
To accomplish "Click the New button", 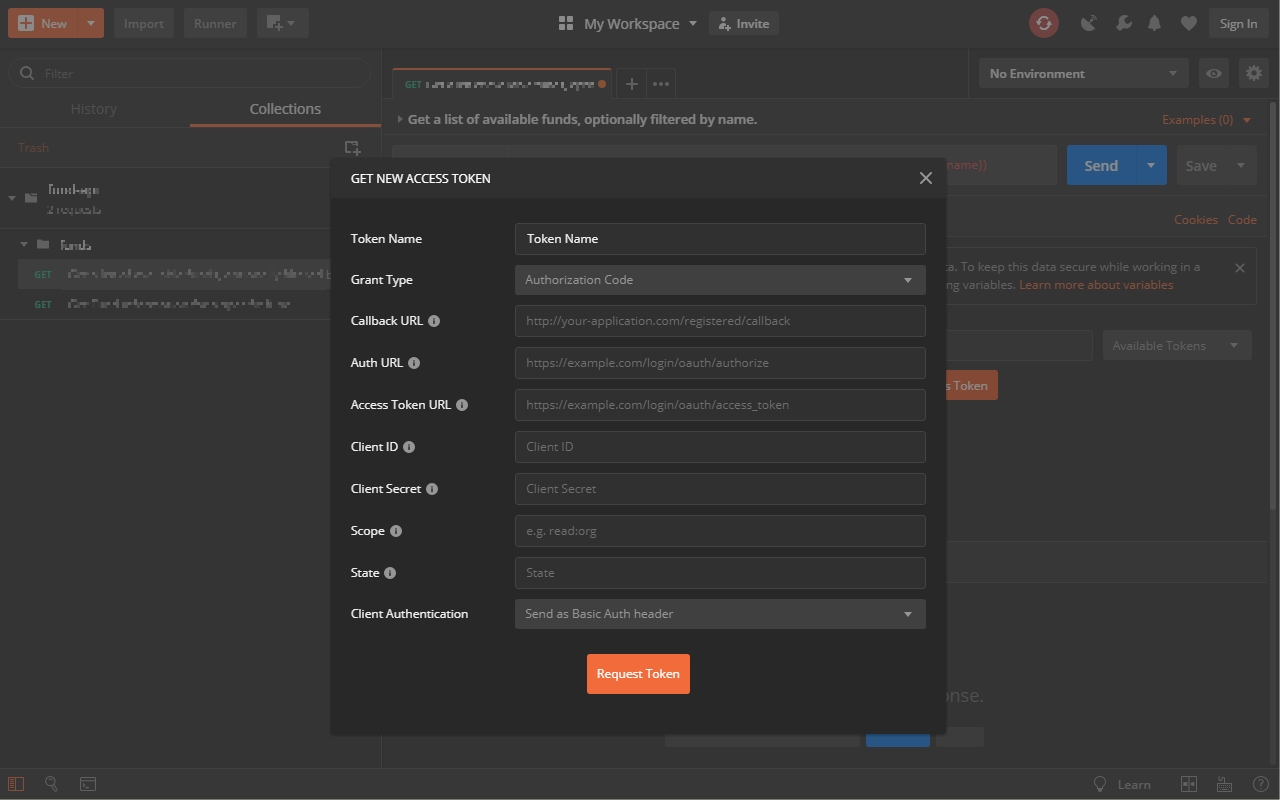I will (43, 23).
